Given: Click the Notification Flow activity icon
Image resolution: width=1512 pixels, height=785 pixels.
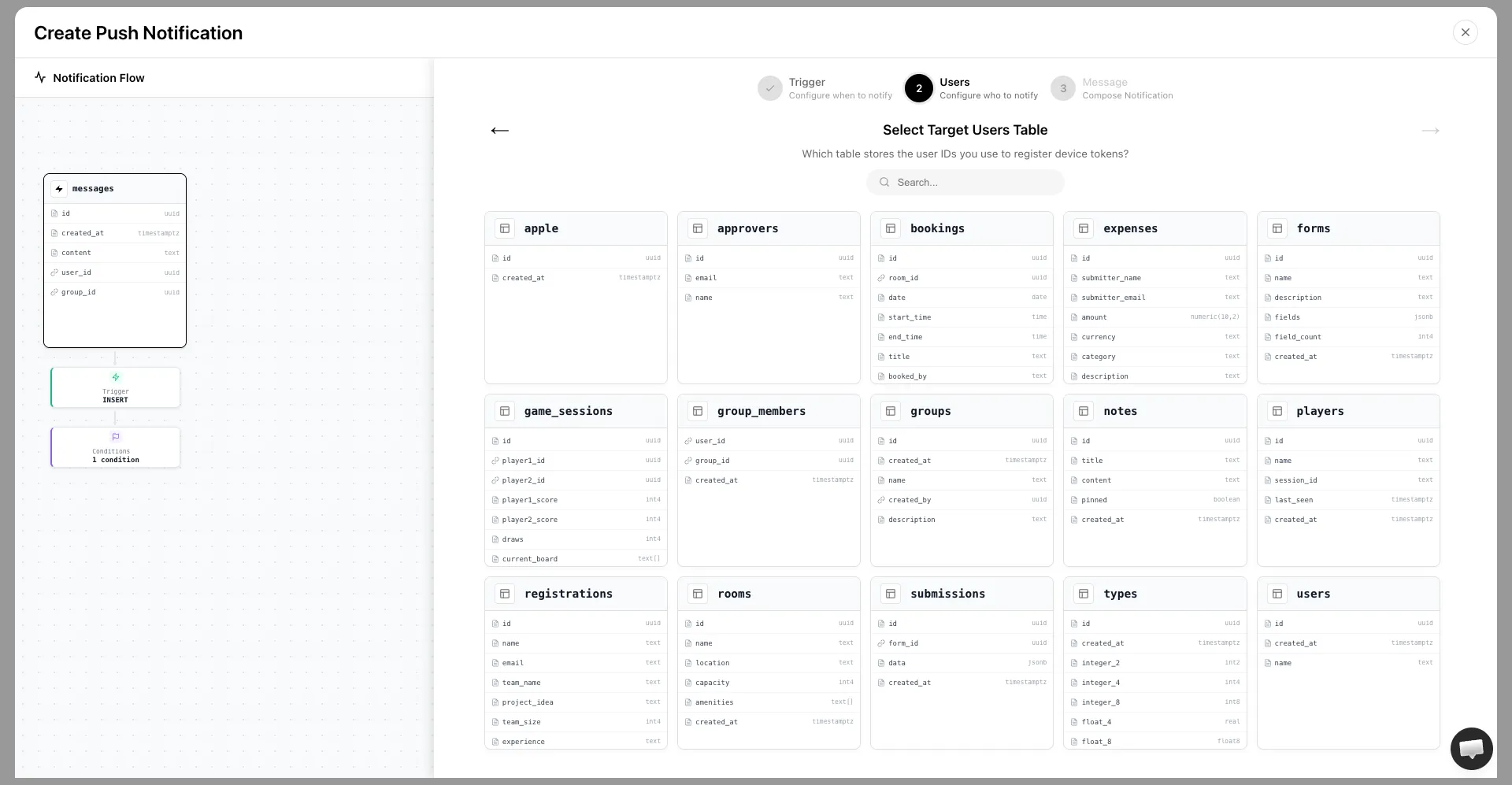Looking at the screenshot, I should 39,77.
